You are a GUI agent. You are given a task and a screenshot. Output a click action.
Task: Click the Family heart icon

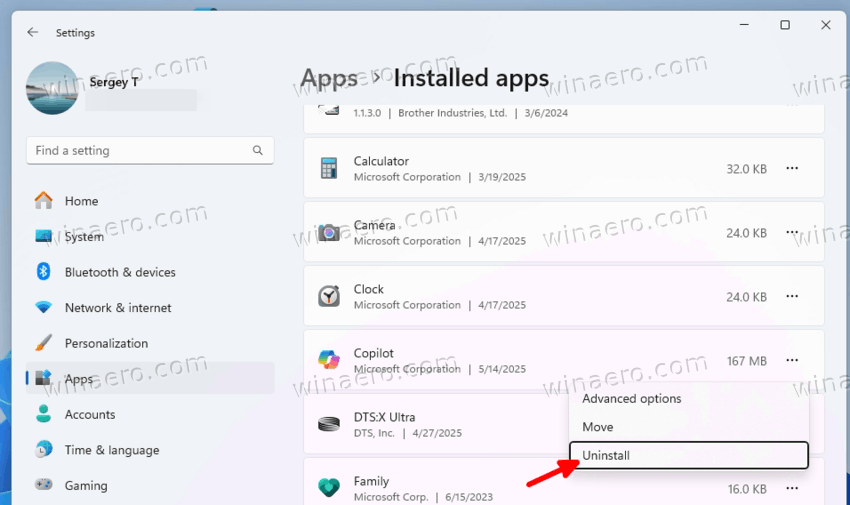[329, 487]
